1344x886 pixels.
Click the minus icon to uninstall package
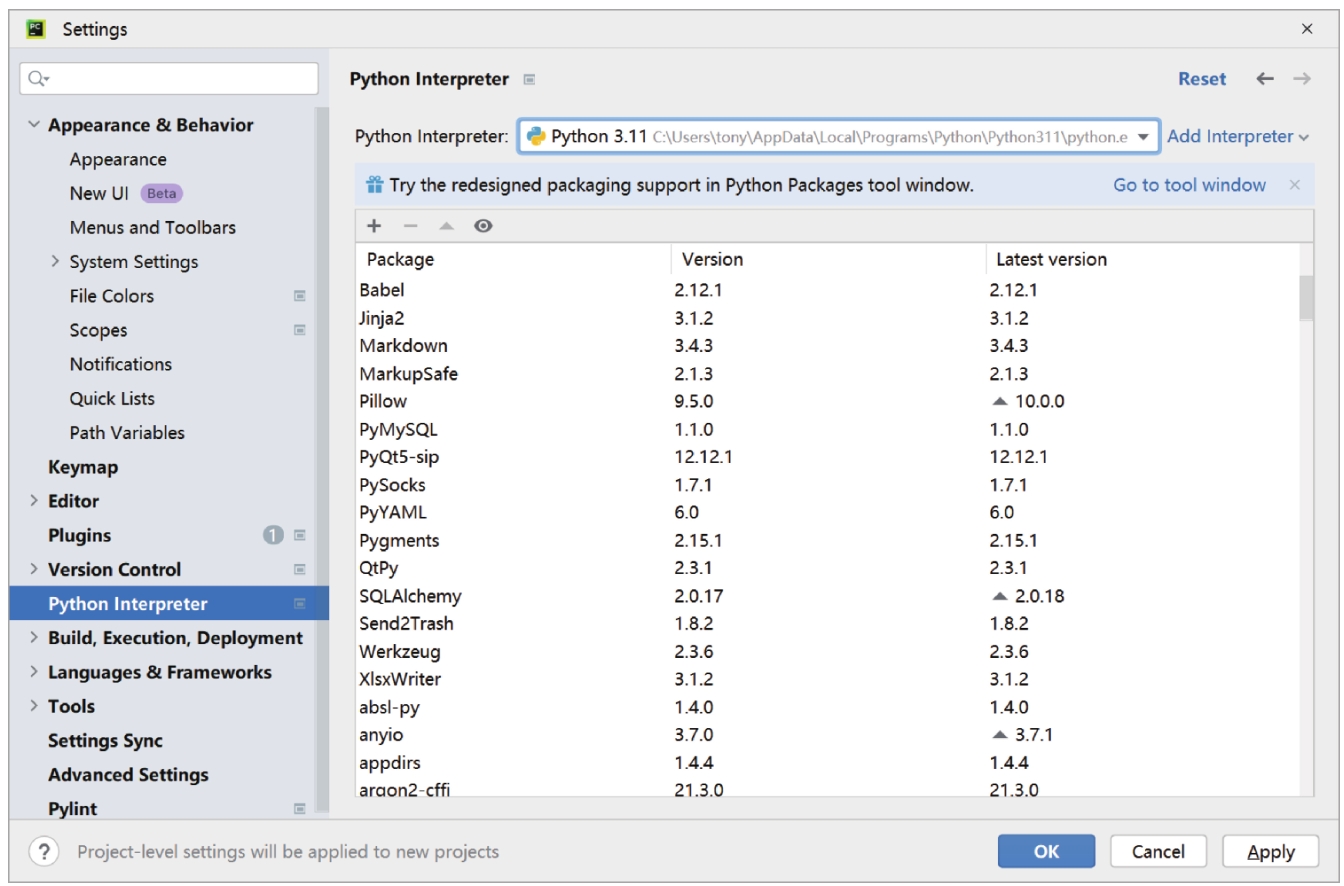point(410,226)
